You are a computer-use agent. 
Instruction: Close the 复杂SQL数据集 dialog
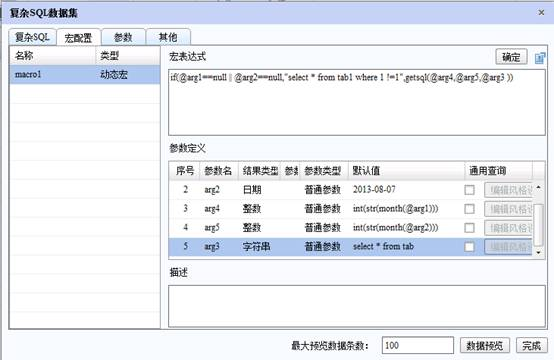(541, 13)
